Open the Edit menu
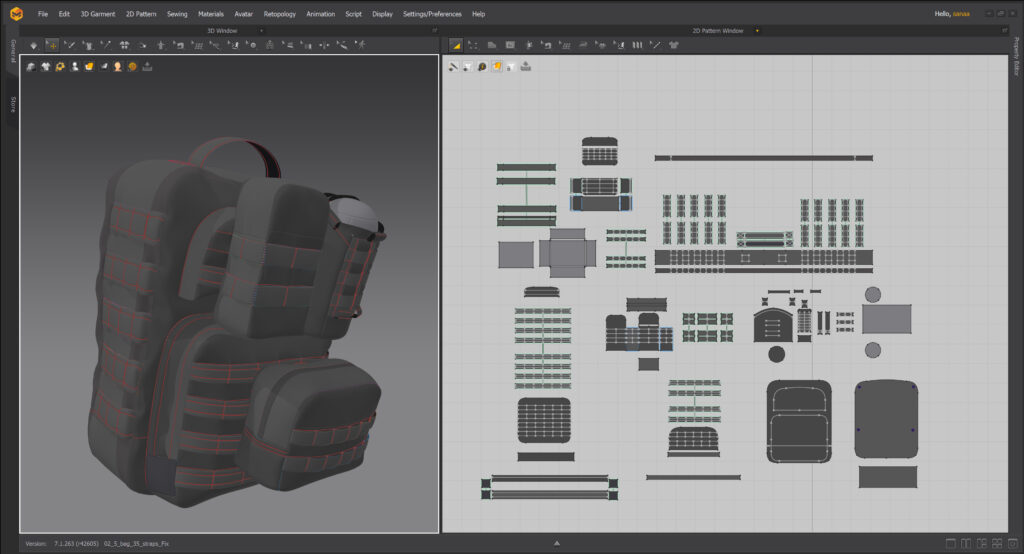The width and height of the screenshot is (1024, 554). point(64,14)
